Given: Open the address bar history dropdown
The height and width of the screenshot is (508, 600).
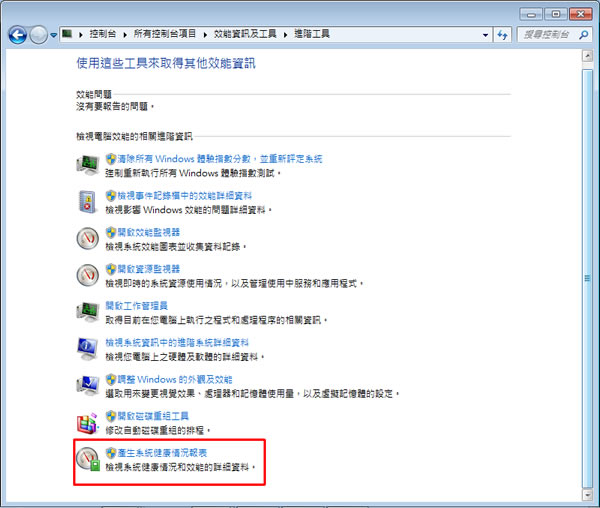Looking at the screenshot, I should click(485, 35).
